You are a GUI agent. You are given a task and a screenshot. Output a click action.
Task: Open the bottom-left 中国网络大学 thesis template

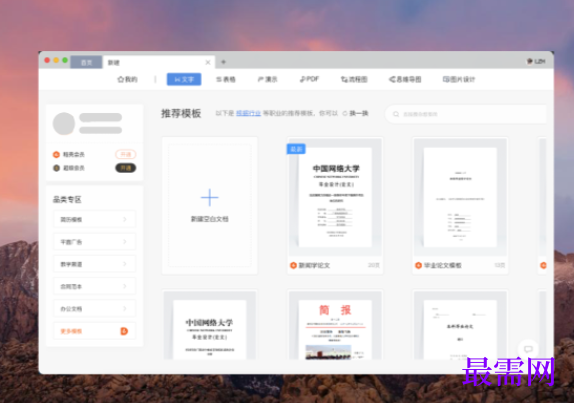tap(209, 325)
